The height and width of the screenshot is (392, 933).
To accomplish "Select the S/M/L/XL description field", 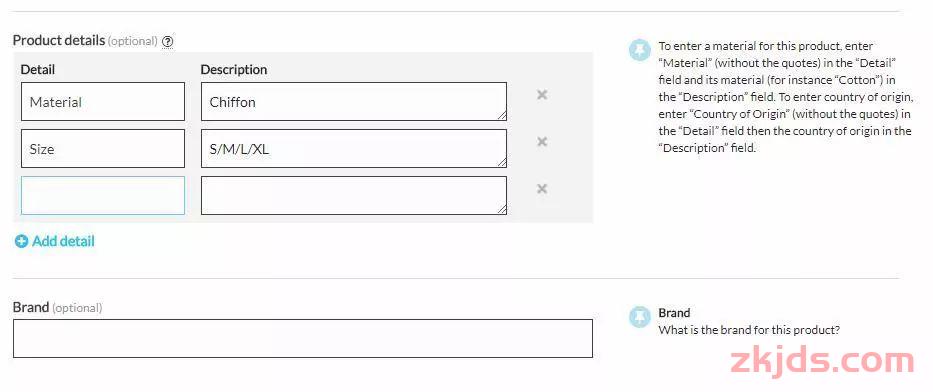I will [x=354, y=149].
